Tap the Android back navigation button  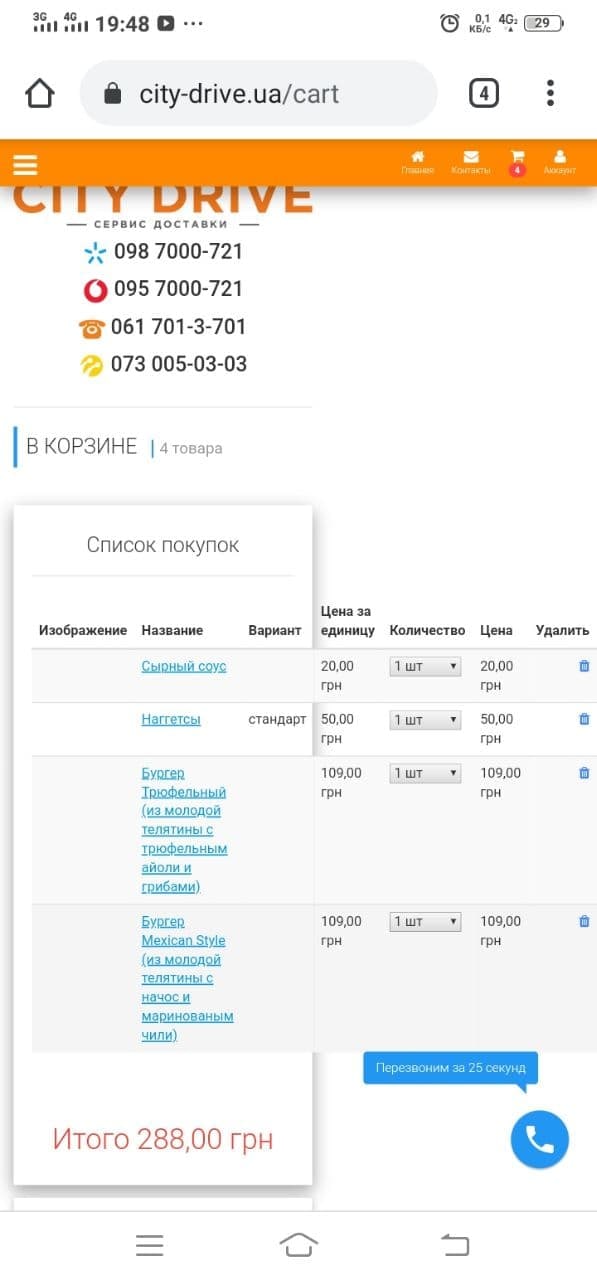pos(455,1245)
